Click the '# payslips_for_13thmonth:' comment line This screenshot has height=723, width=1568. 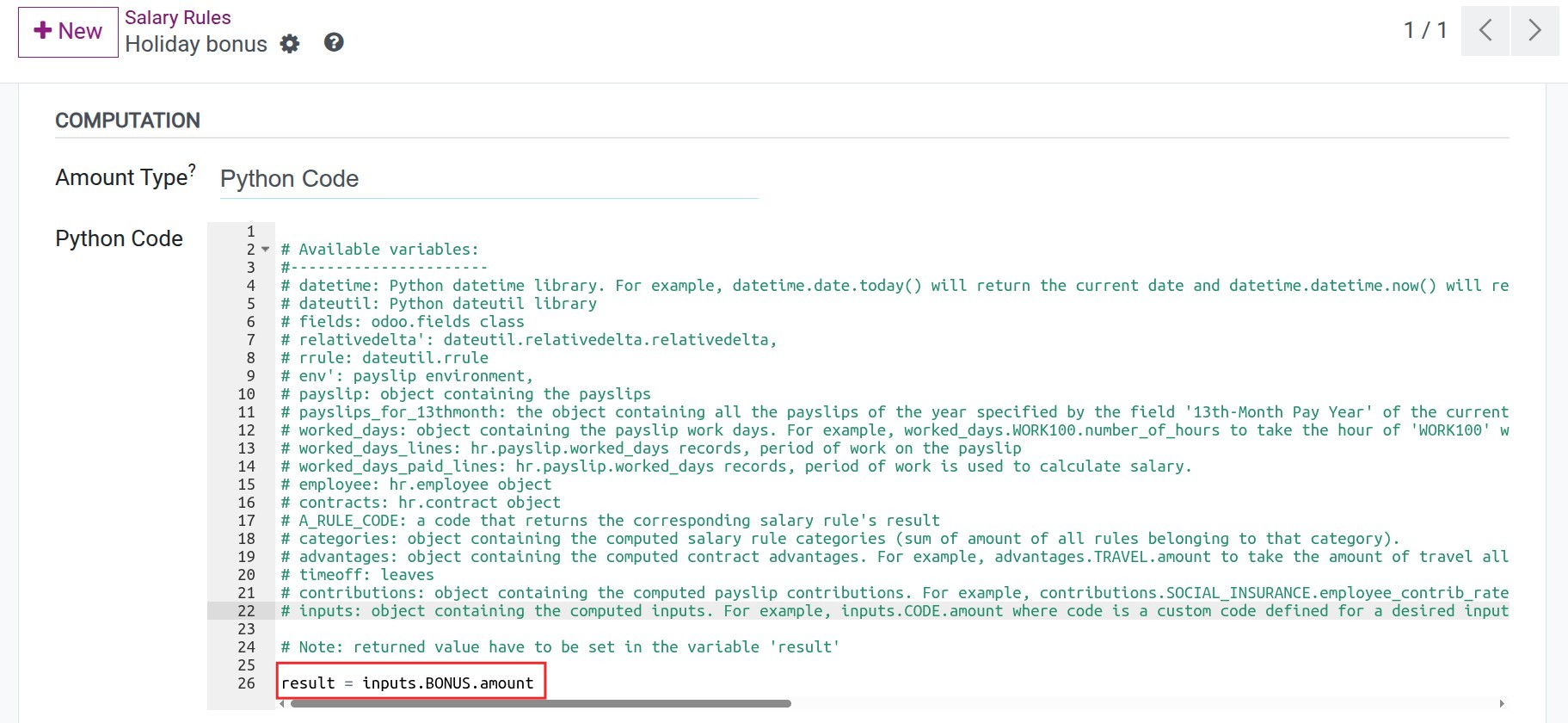tap(895, 412)
